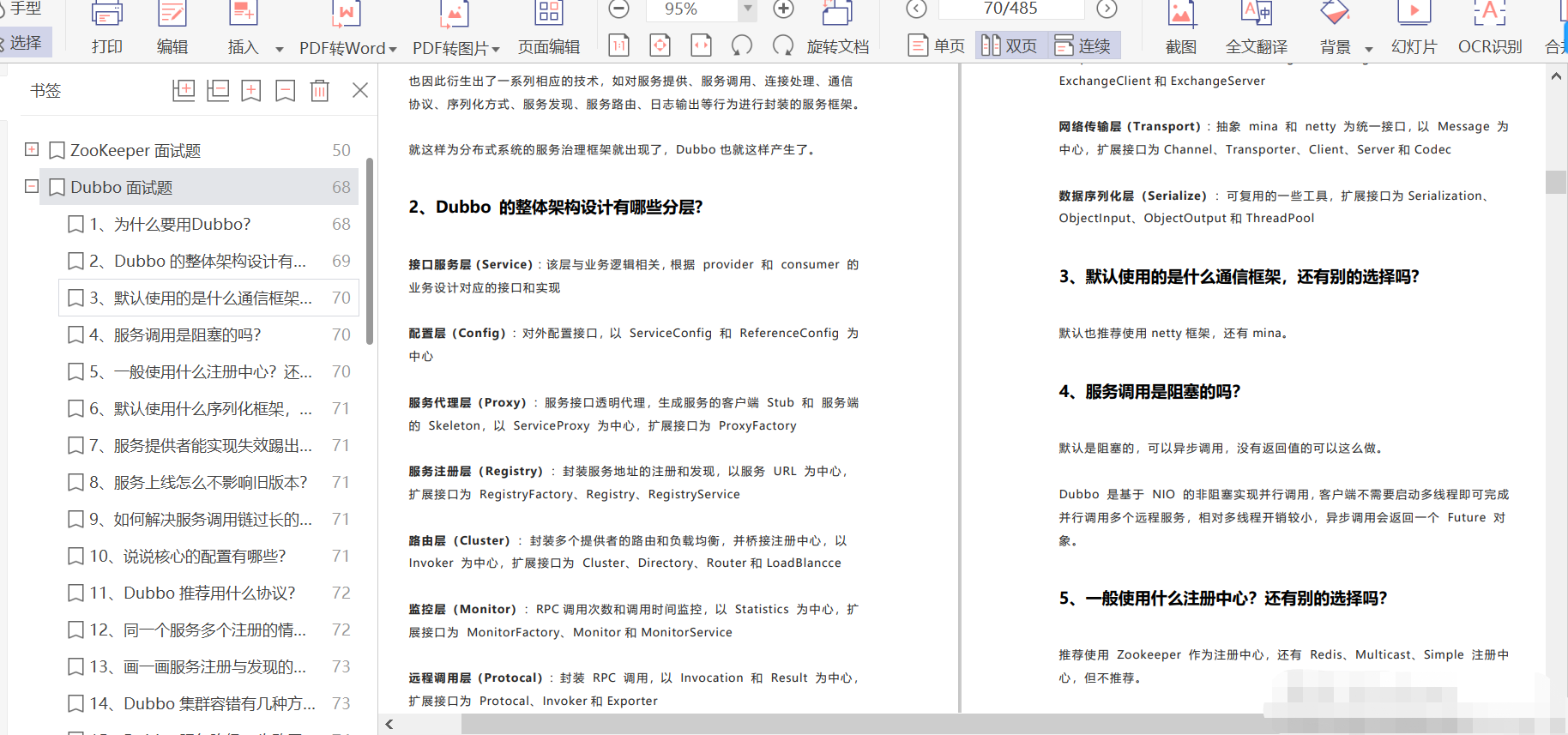Click the 70/485 page number field

click(x=1010, y=9)
